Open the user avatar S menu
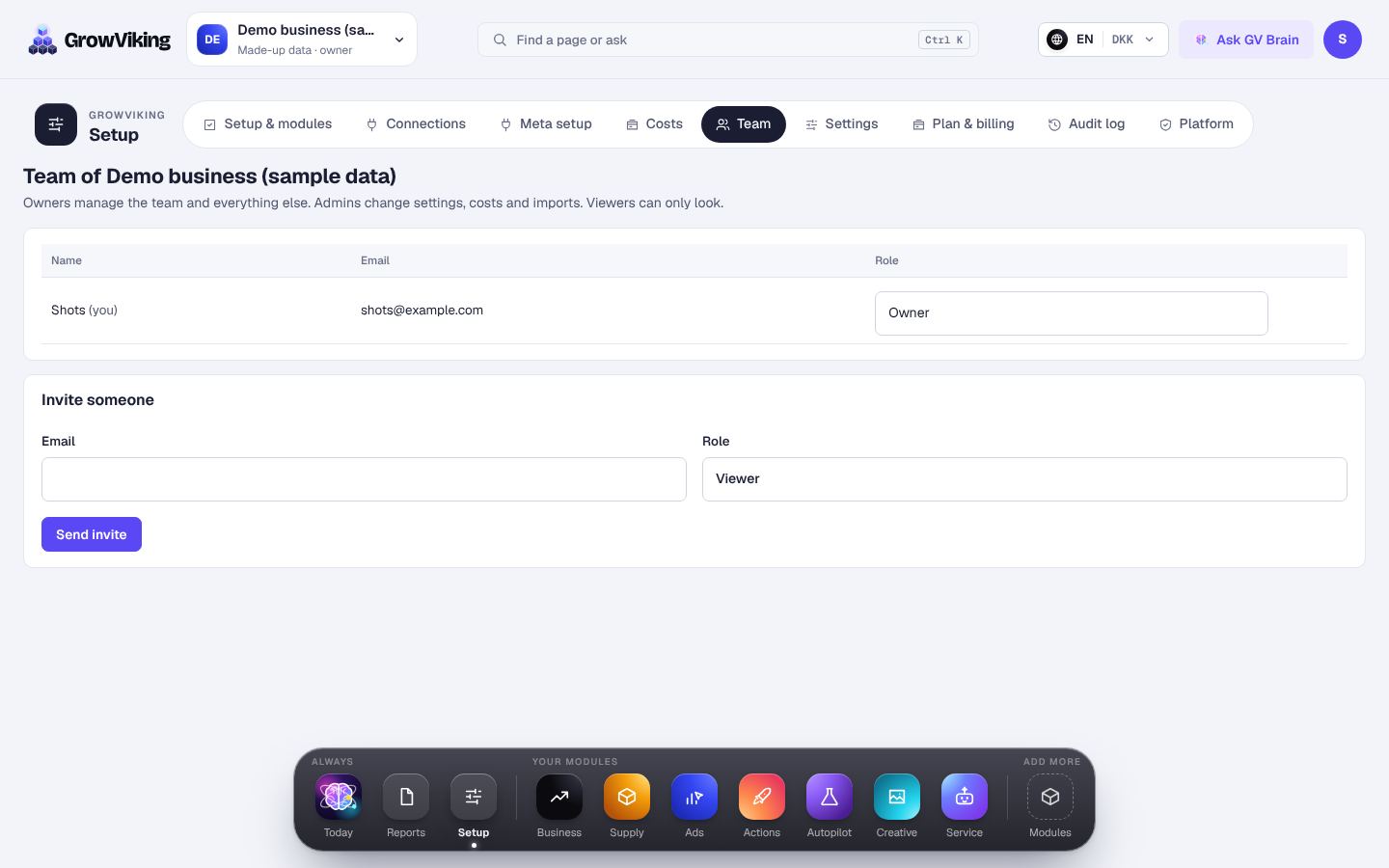This screenshot has height=868, width=1389. click(x=1343, y=40)
